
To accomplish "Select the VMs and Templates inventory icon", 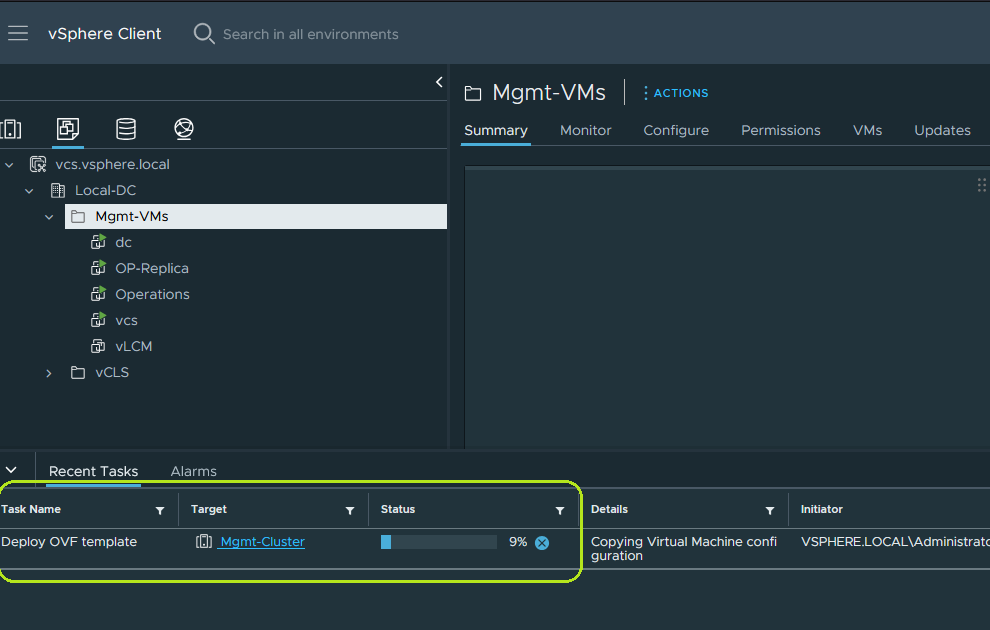I will 68,129.
